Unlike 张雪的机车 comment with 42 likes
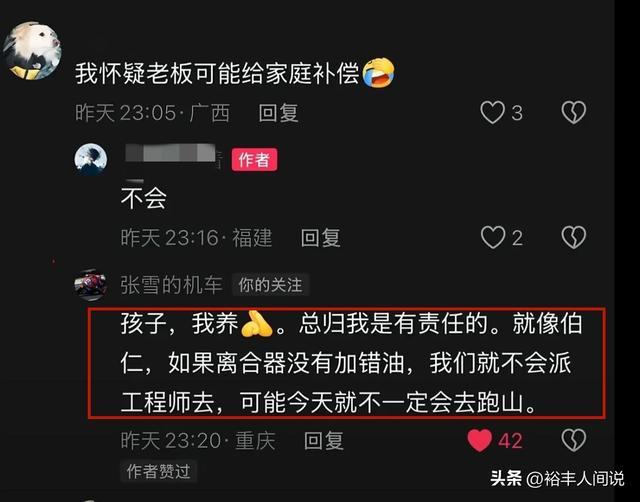640x502 pixels. pos(480,440)
